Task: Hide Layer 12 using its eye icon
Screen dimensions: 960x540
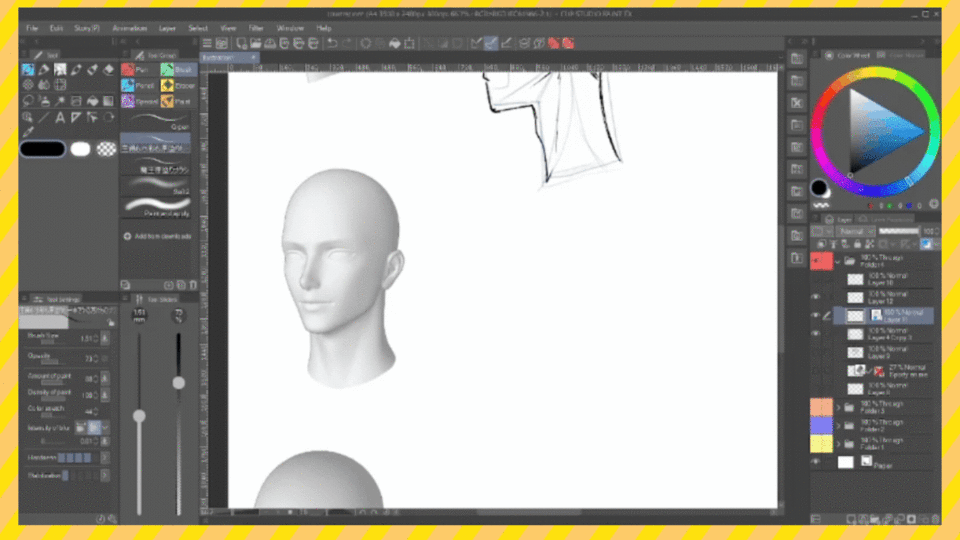Action: pos(816,297)
